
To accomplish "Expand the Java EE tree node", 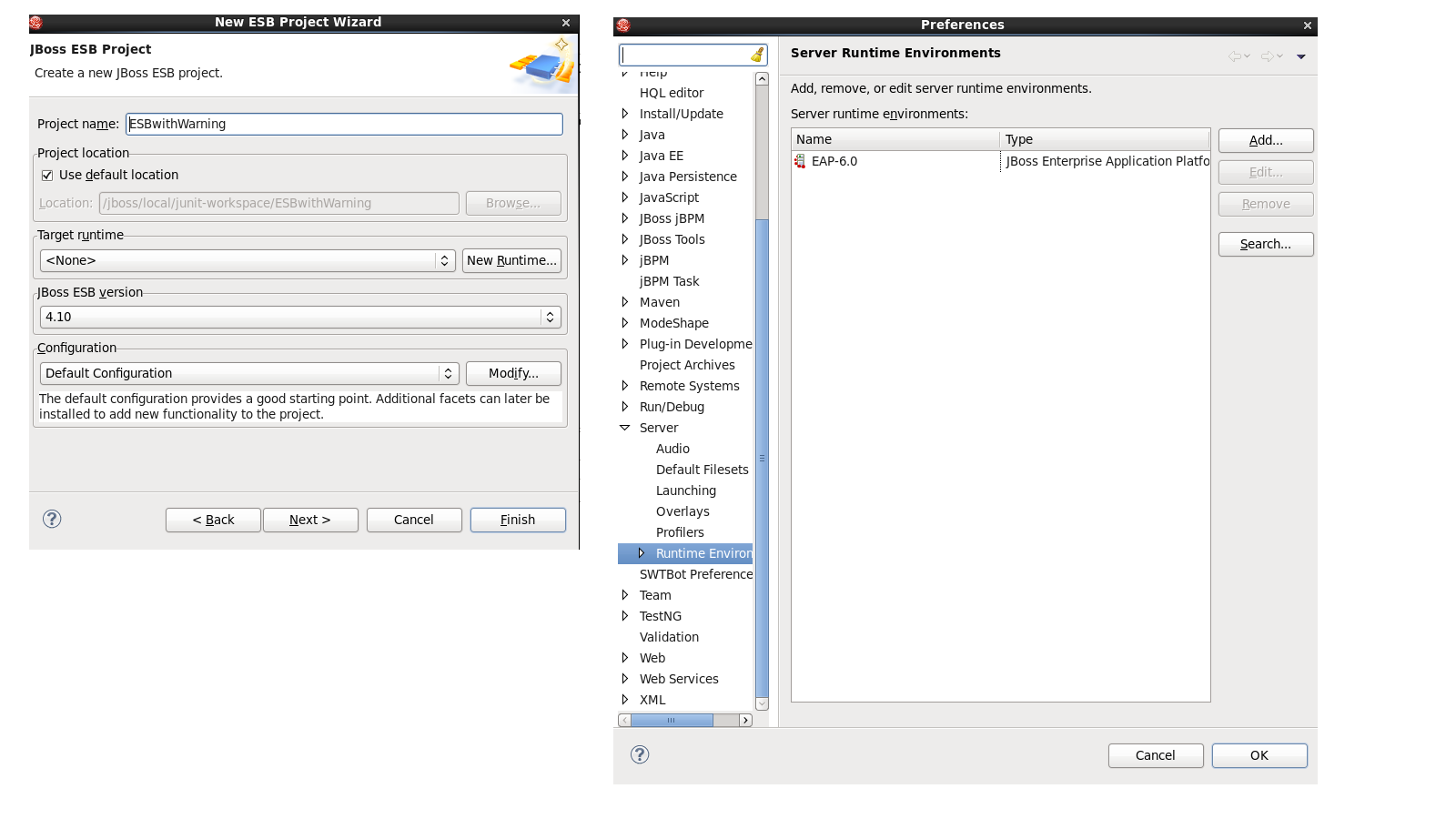I will pos(625,156).
